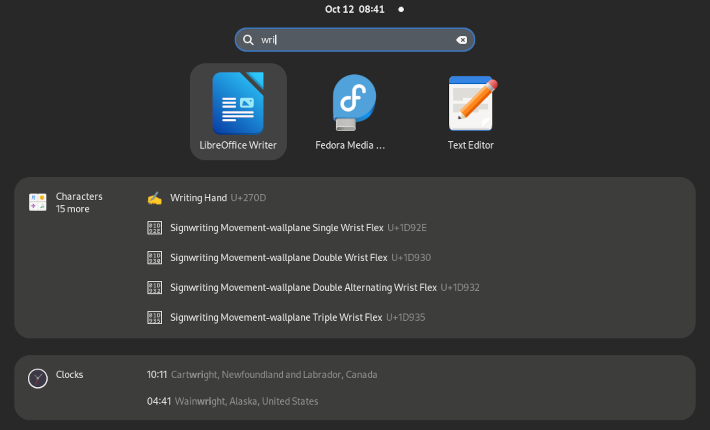The height and width of the screenshot is (430, 710).
Task: Click the Clocks provider label
Action: 70,375
